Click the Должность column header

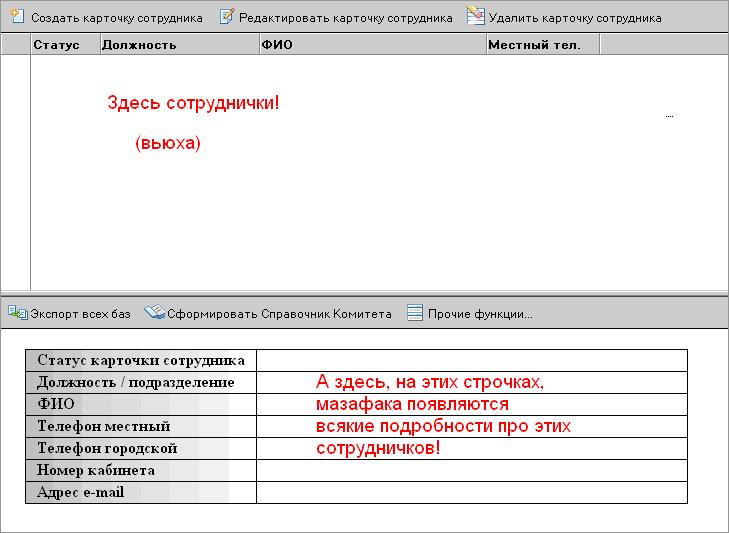(178, 44)
